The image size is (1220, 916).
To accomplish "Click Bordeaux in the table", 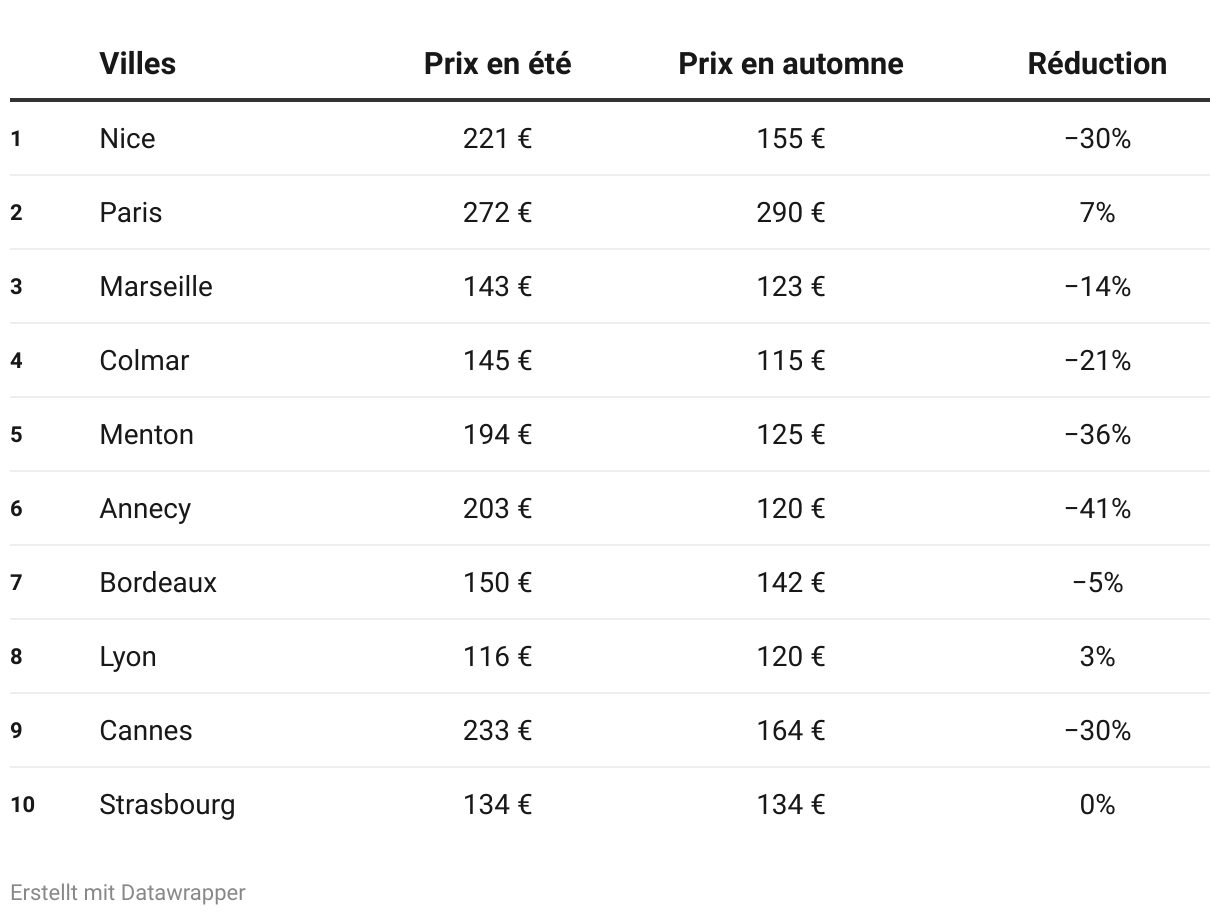I will [158, 582].
